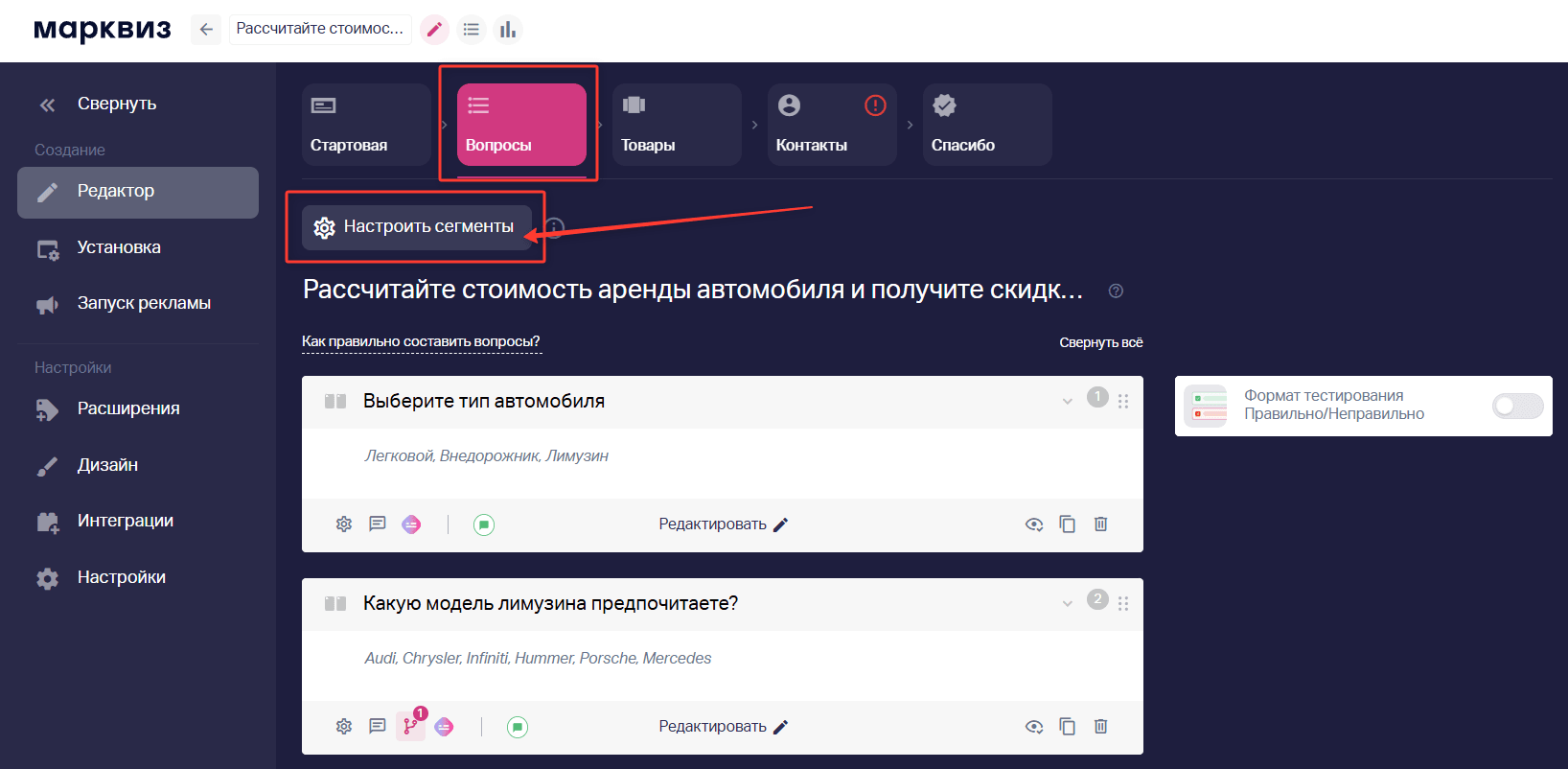Click the quiz title Рассчитайте стоимость аренды
This screenshot has width=1568, height=769.
(693, 290)
